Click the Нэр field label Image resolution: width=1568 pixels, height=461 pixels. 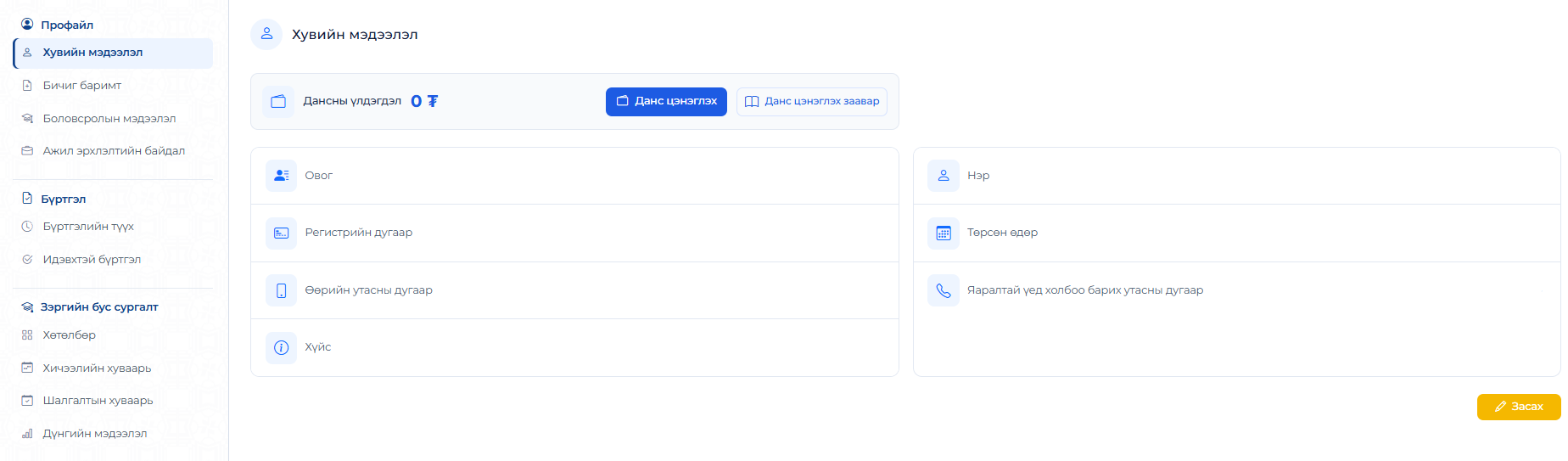coord(978,176)
